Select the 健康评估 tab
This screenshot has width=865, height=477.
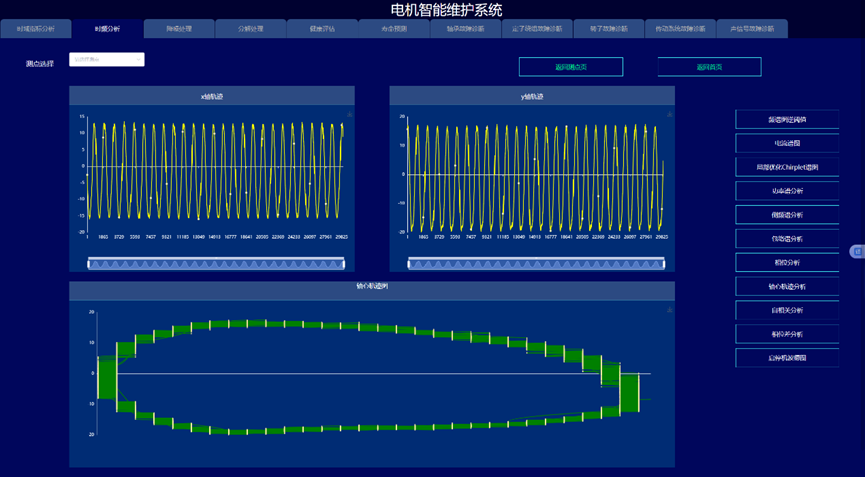pos(322,29)
